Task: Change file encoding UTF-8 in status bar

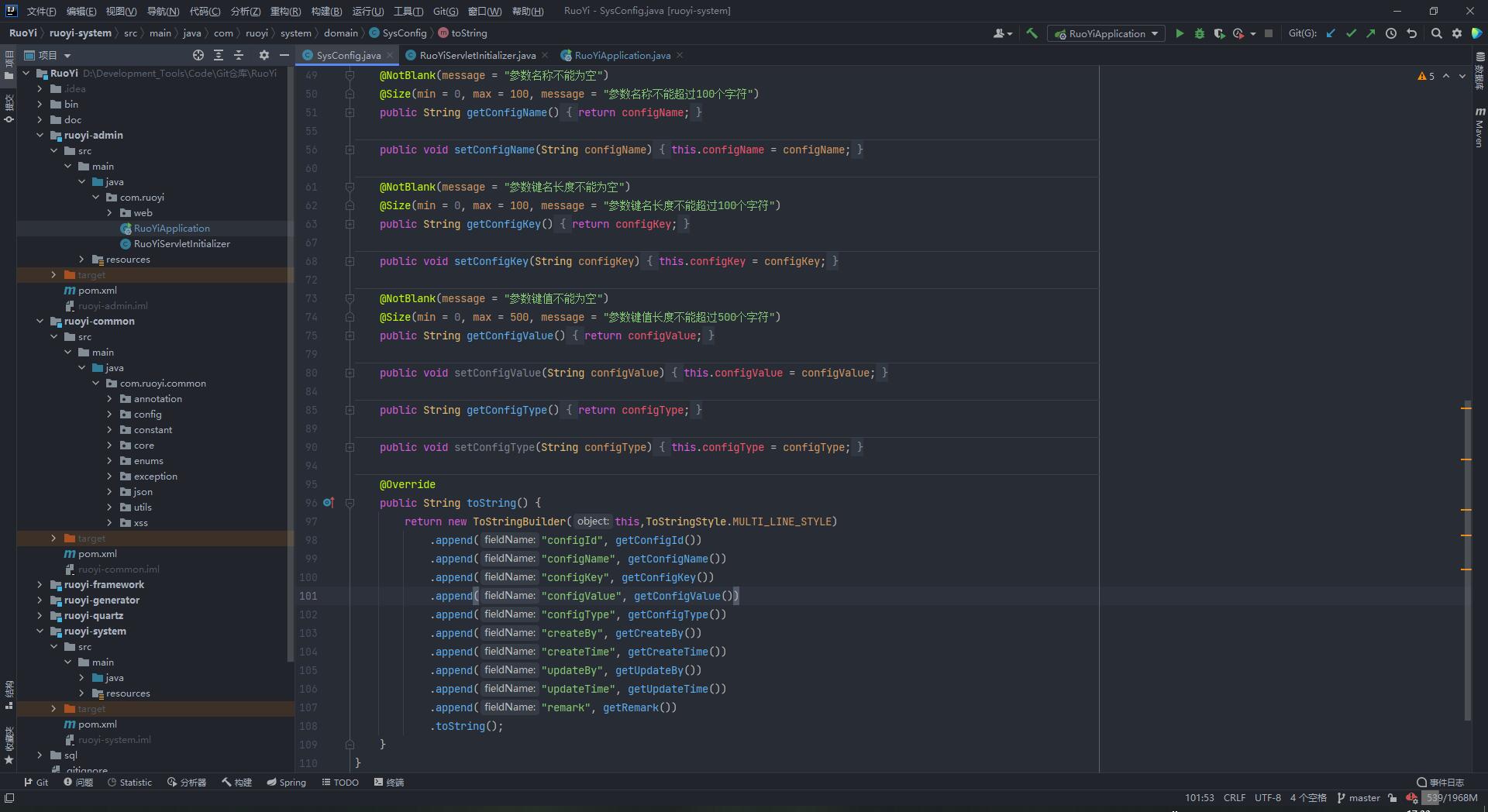Action: point(1268,798)
